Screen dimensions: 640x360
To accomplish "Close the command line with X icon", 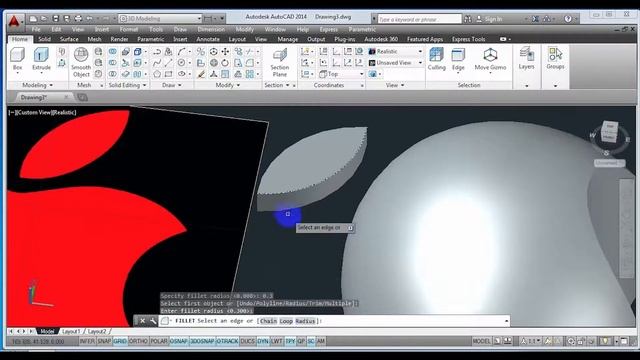I will pyautogui.click(x=142, y=321).
